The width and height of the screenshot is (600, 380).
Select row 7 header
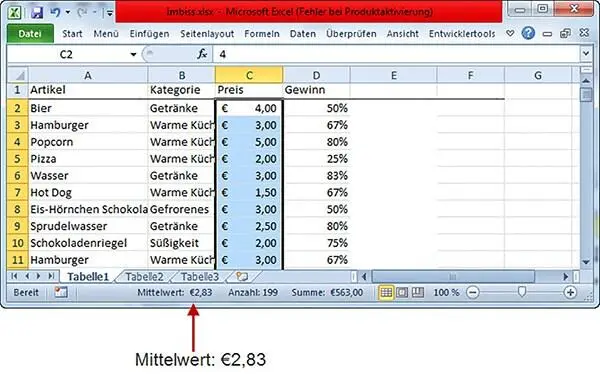[x=18, y=192]
